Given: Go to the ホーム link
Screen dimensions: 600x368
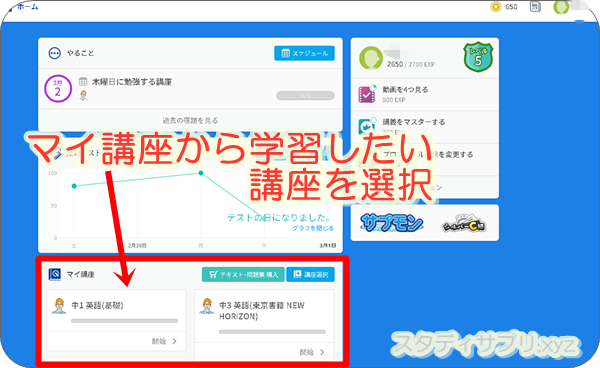Looking at the screenshot, I should pyautogui.click(x=28, y=7).
